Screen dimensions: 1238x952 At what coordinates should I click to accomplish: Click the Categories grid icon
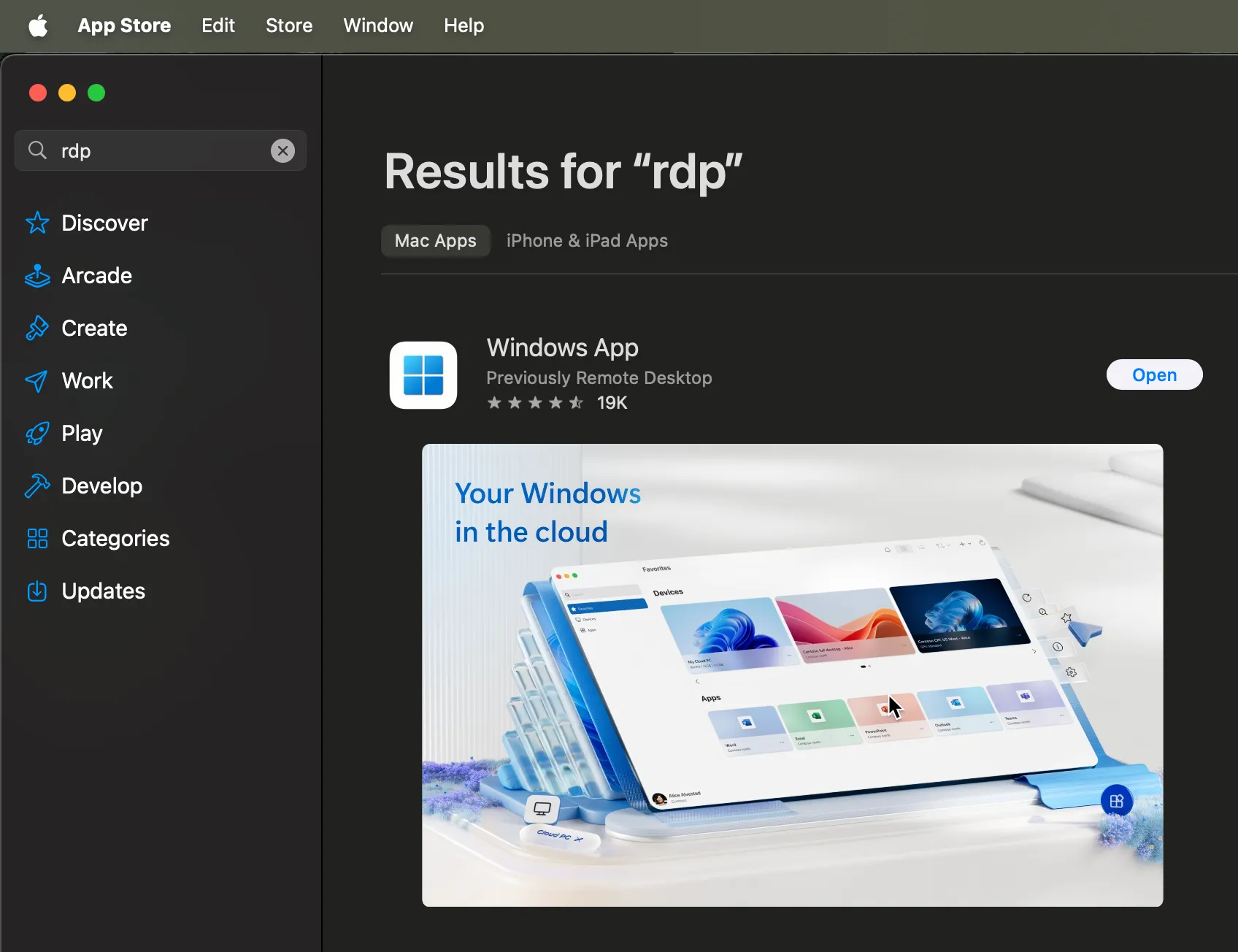tap(37, 539)
